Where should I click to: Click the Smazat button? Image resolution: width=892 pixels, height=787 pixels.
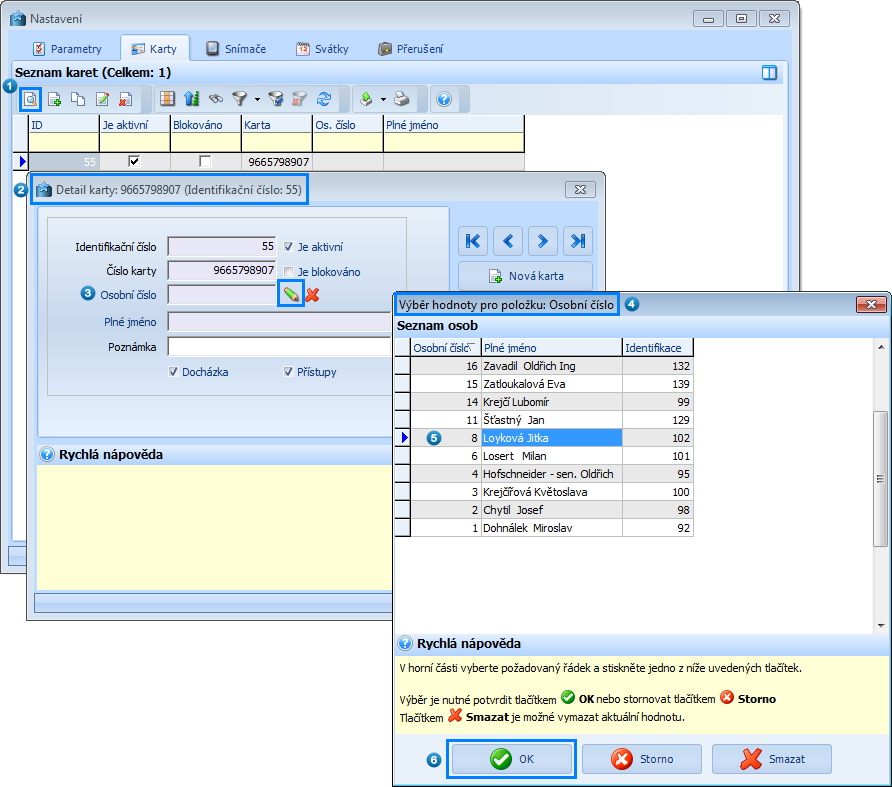tap(772, 759)
